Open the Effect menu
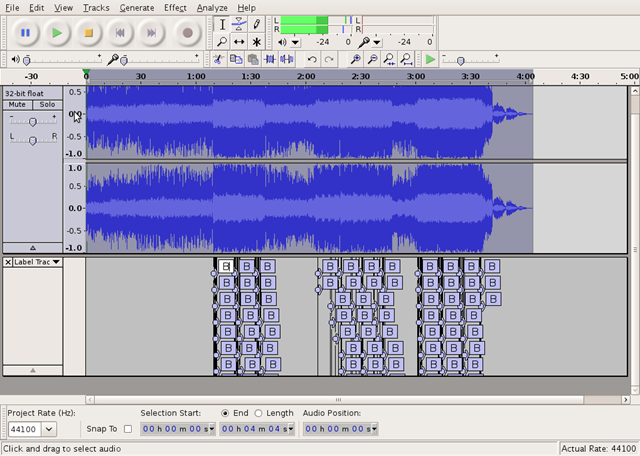Image resolution: width=640 pixels, height=456 pixels. (x=175, y=8)
